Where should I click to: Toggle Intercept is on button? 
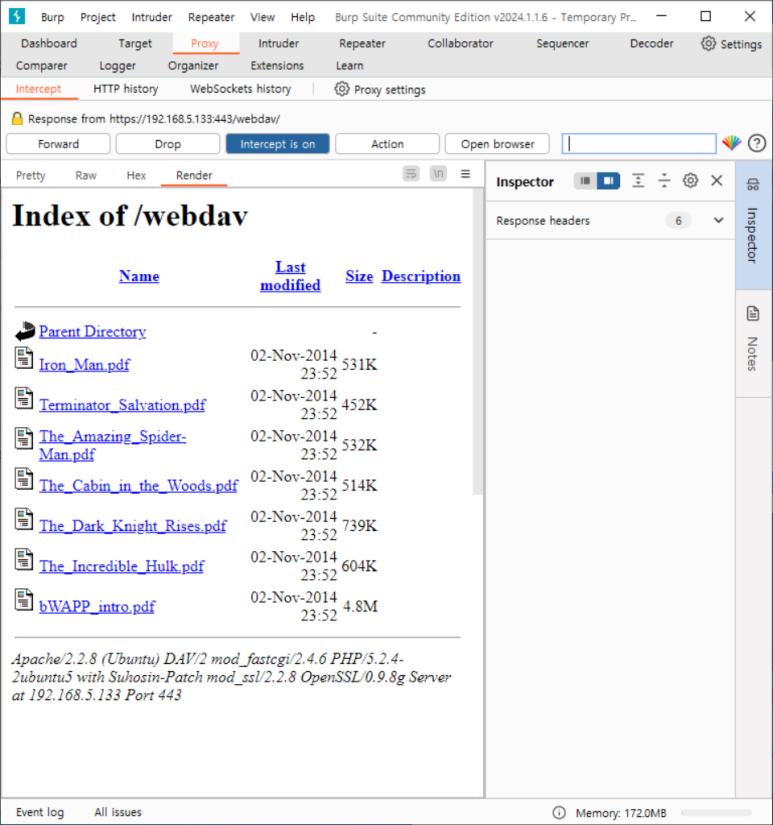click(277, 144)
